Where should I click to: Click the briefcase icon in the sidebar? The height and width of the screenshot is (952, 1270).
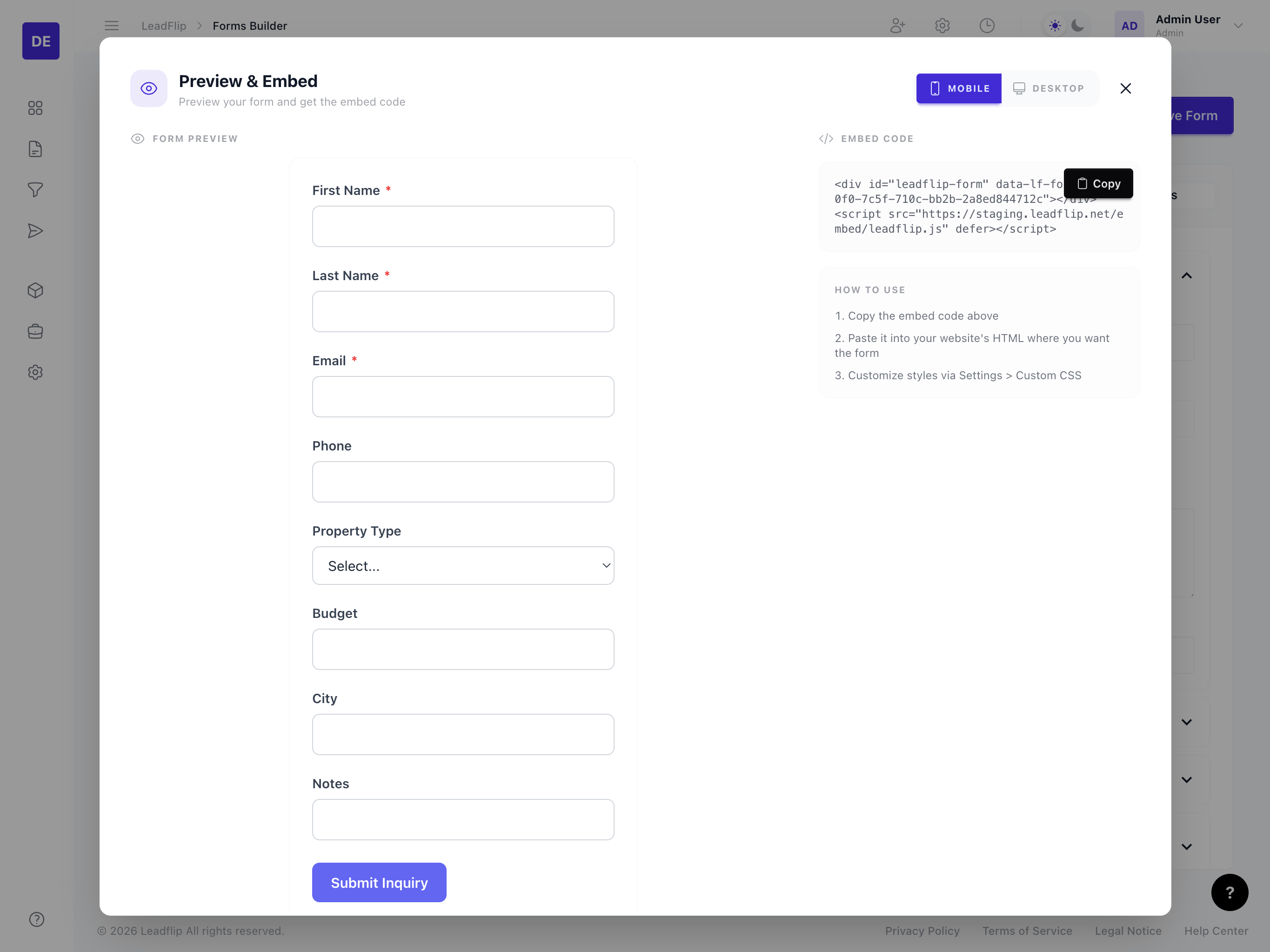(35, 331)
